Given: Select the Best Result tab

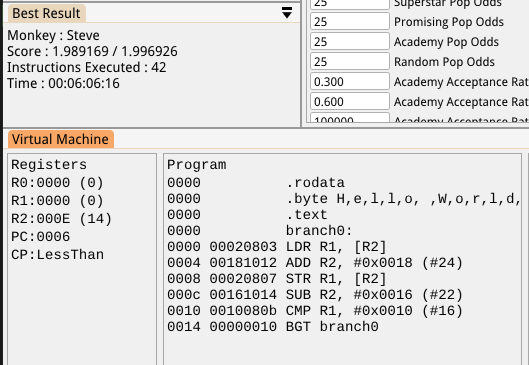Looking at the screenshot, I should 47,13.
